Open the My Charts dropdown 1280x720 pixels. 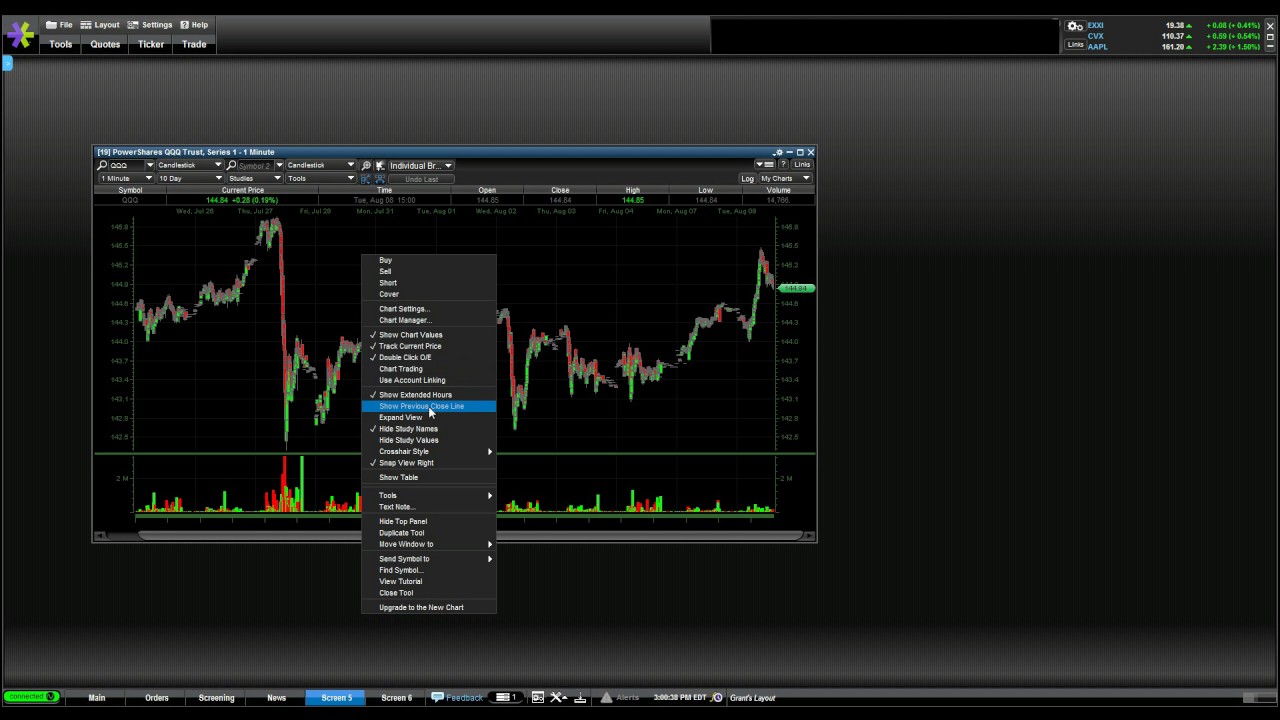click(x=785, y=178)
